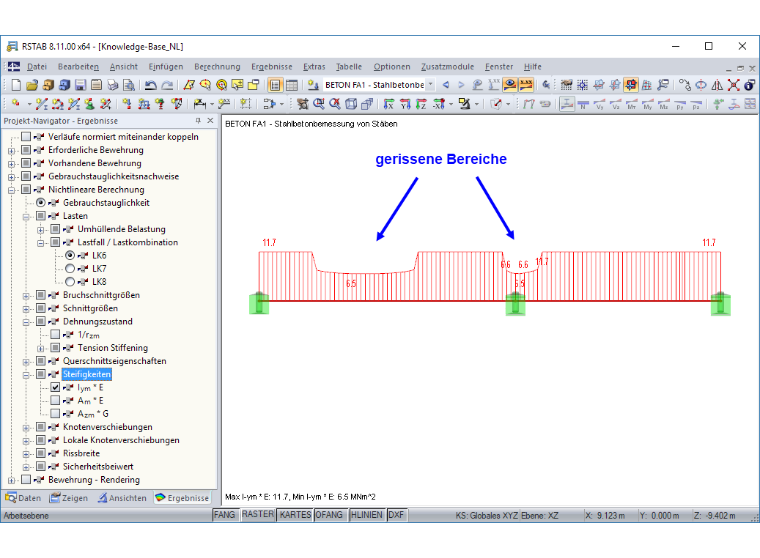Toggle the Bewehrung - Rendering checkbox
Screen dimensions: 760x558
pyautogui.click(x=26, y=479)
